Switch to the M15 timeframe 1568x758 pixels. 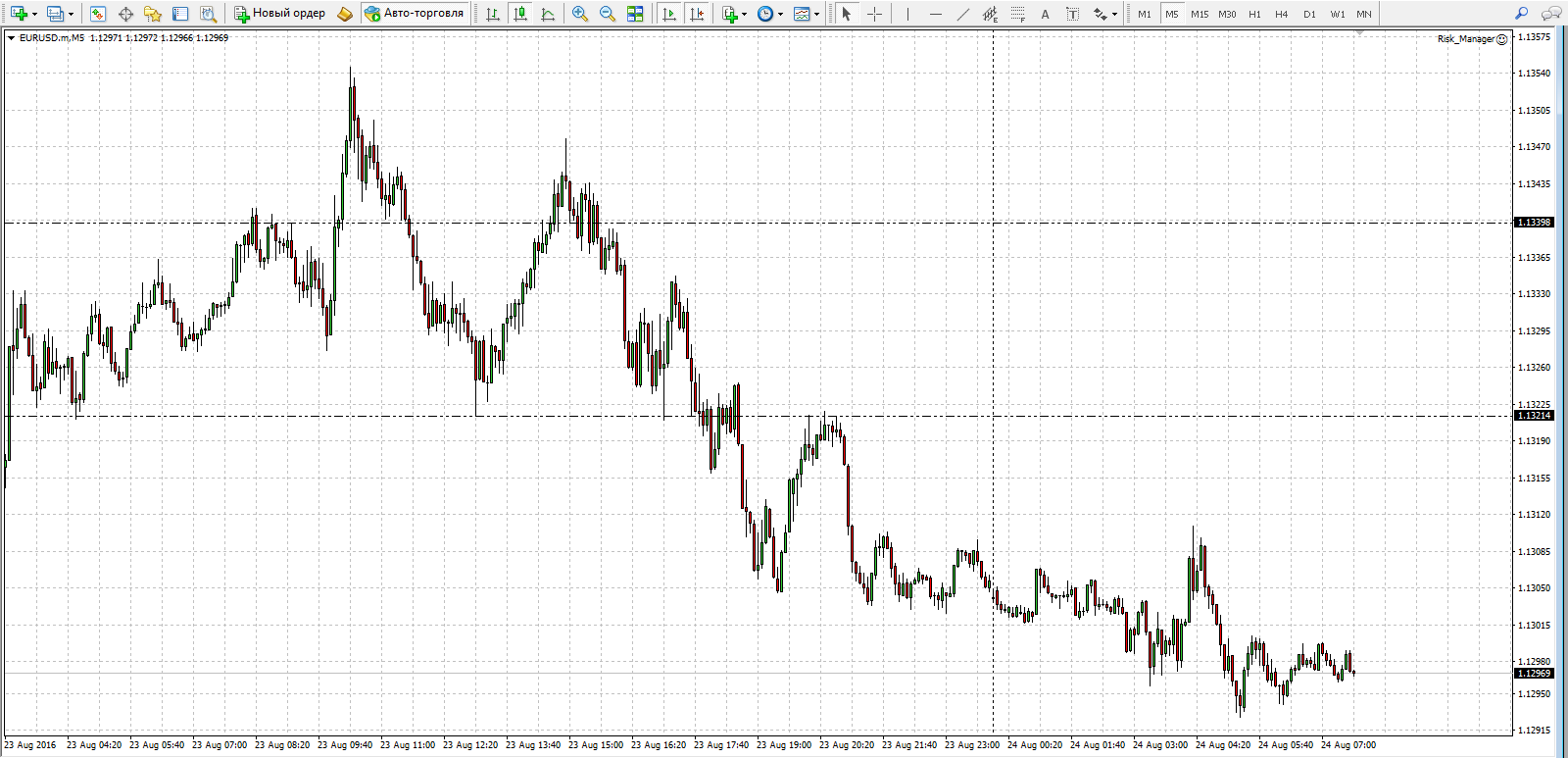[x=1200, y=14]
